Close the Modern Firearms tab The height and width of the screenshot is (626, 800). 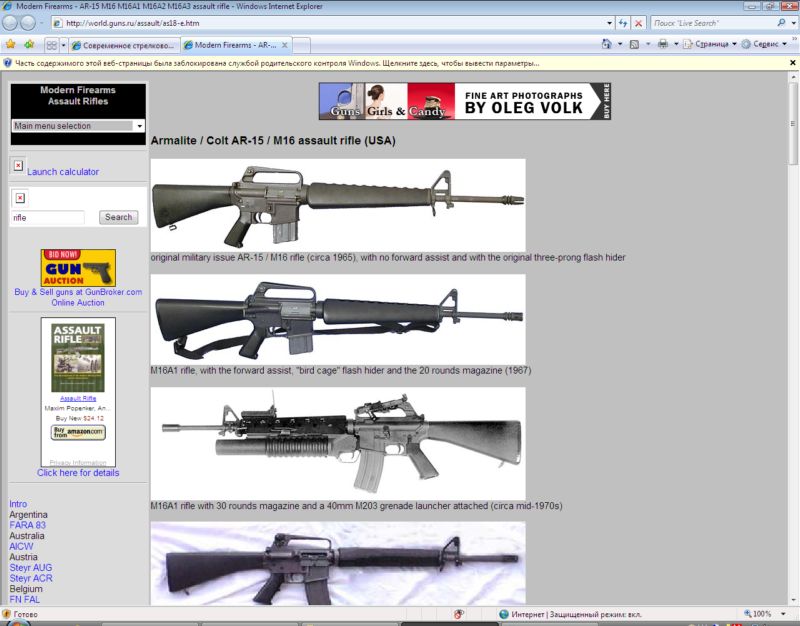[x=285, y=45]
